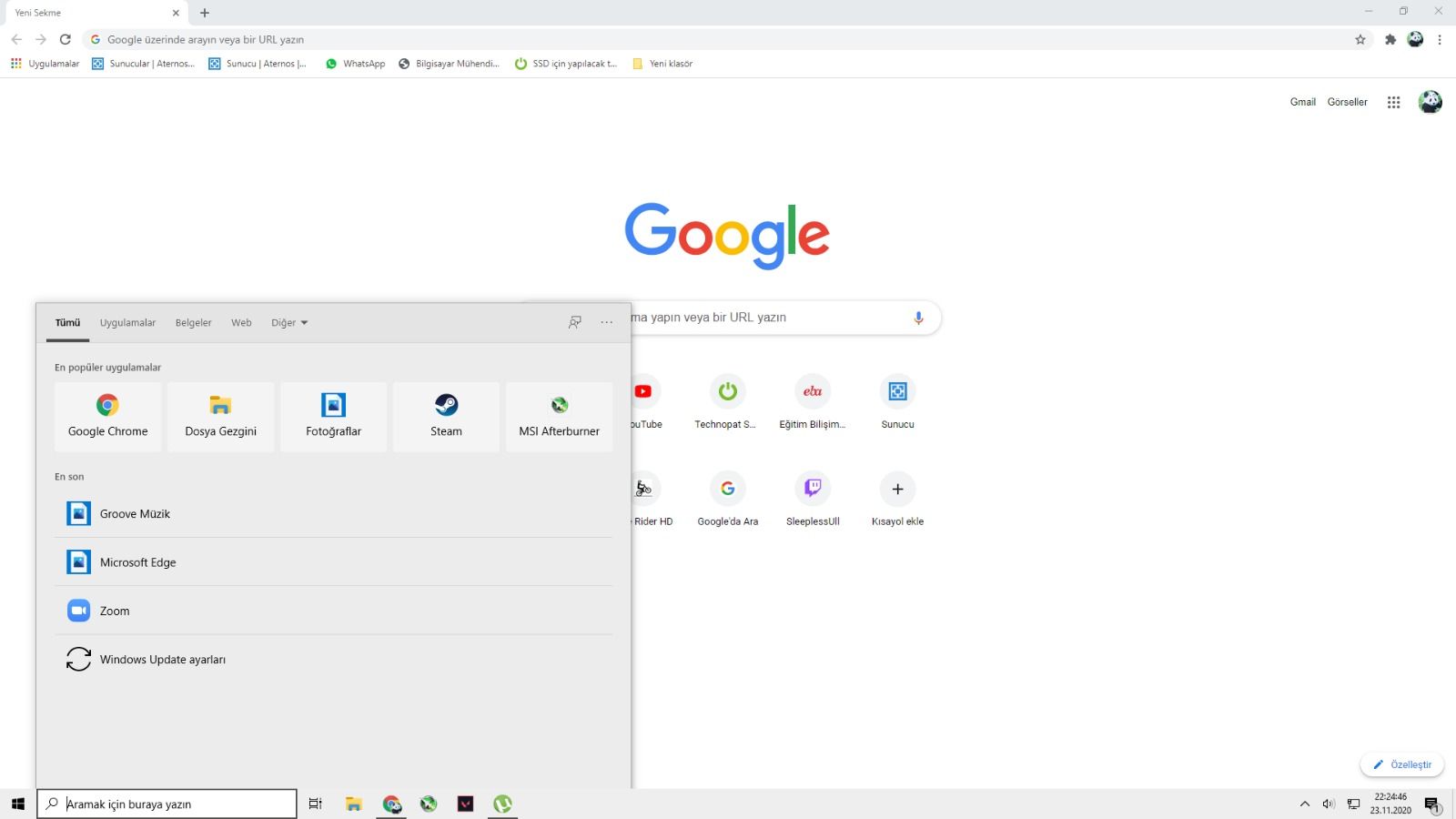Open the Bilgisayar Mühendi... bookmark

(449, 64)
